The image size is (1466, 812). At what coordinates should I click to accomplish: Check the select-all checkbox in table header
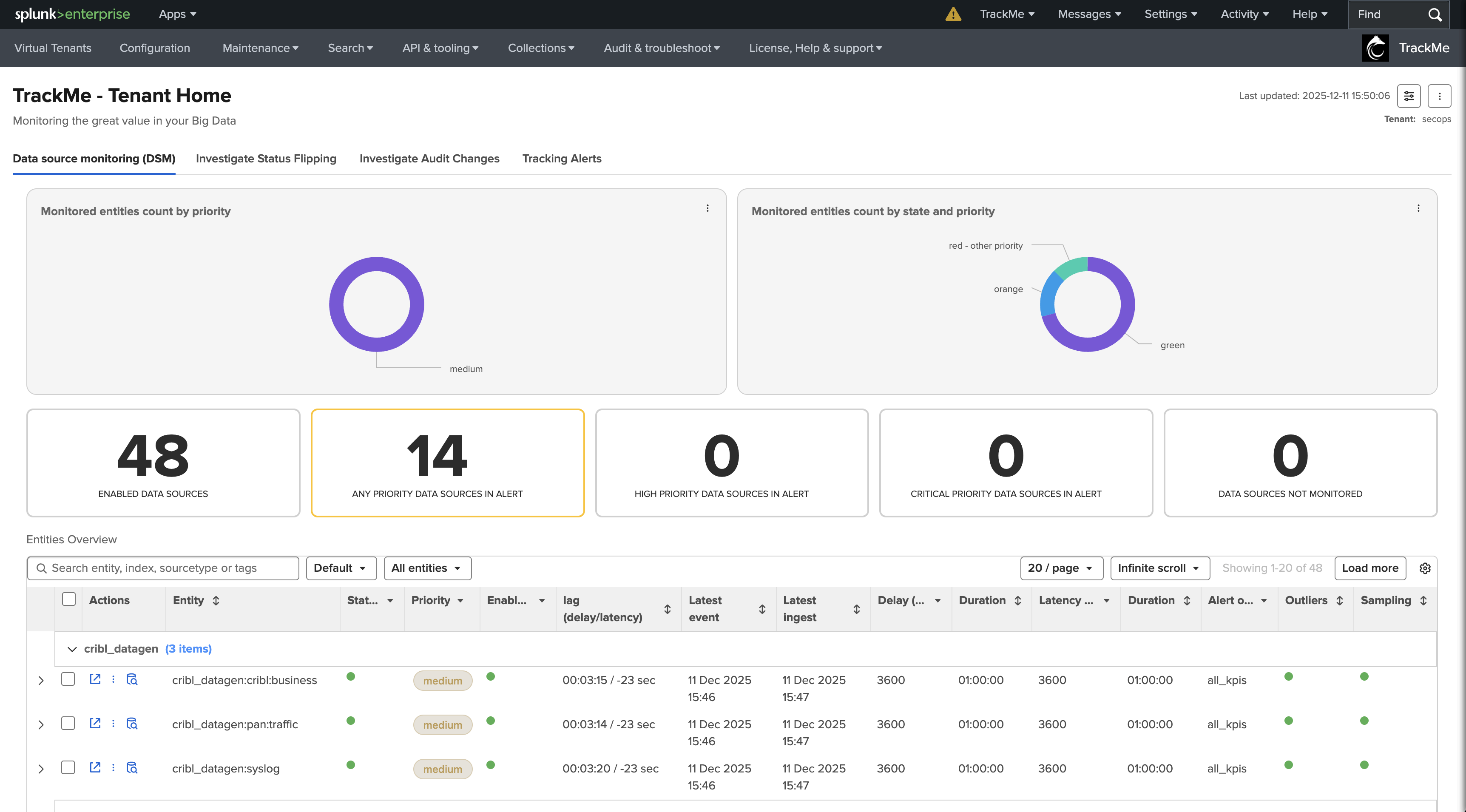click(x=69, y=599)
